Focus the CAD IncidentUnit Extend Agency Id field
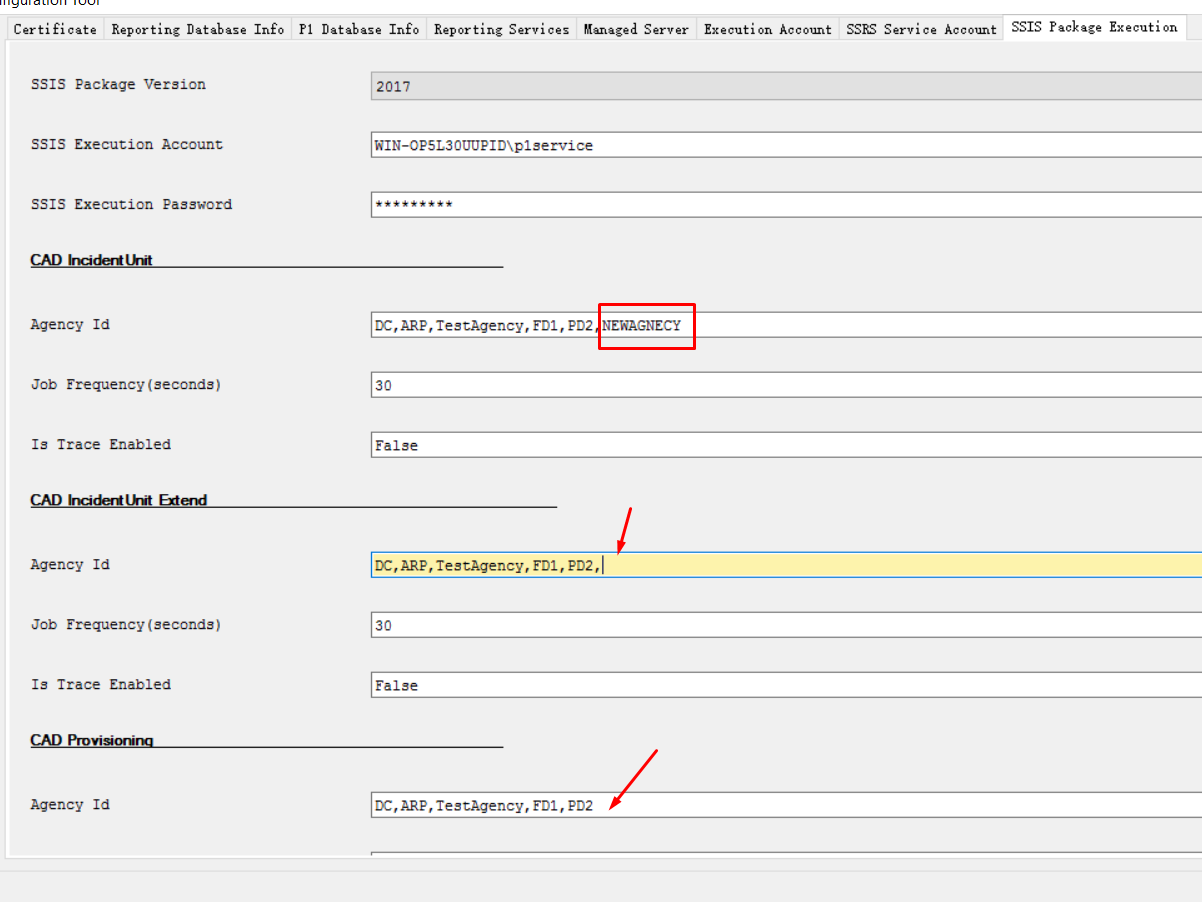 [x=786, y=565]
